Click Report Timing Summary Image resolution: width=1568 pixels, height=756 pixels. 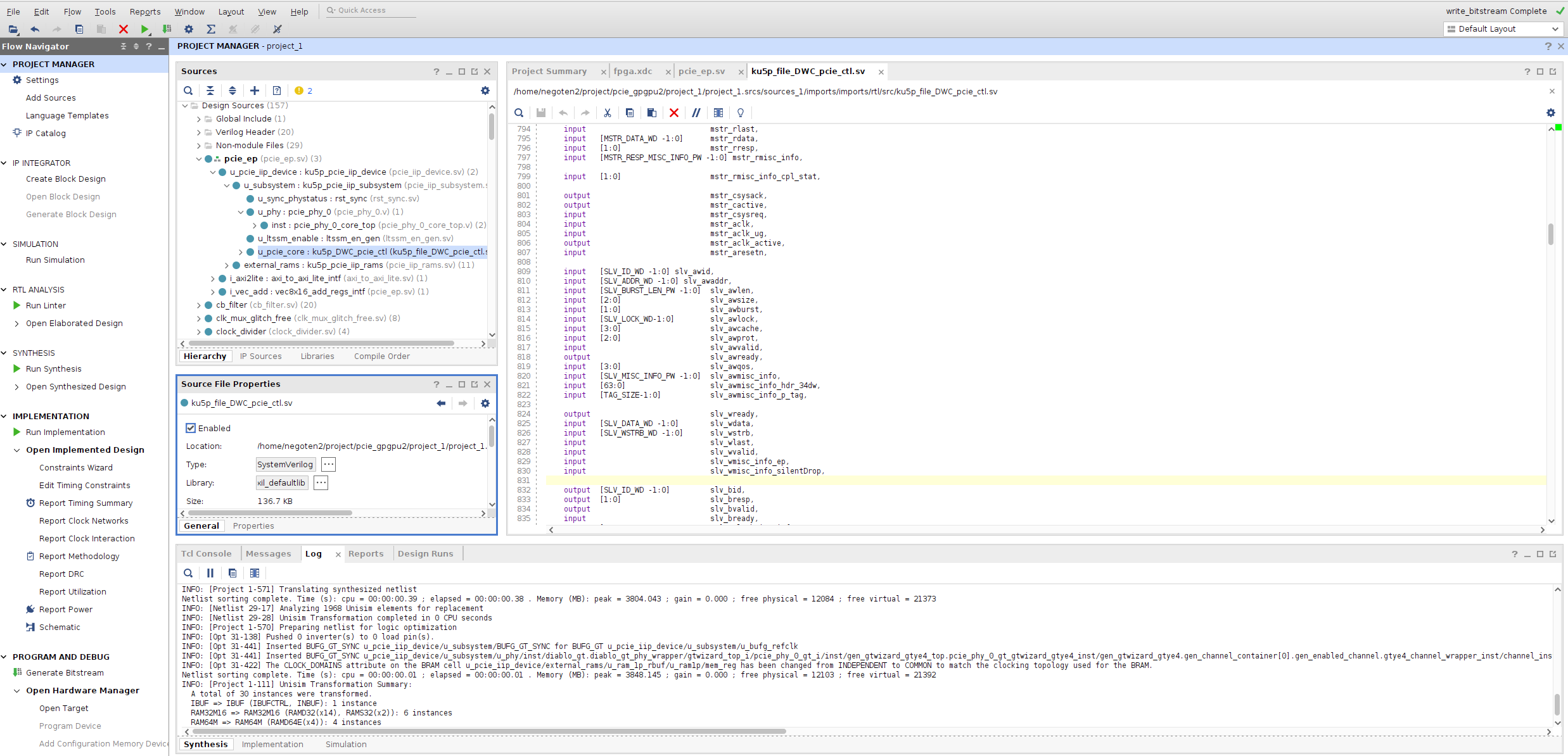click(x=86, y=503)
